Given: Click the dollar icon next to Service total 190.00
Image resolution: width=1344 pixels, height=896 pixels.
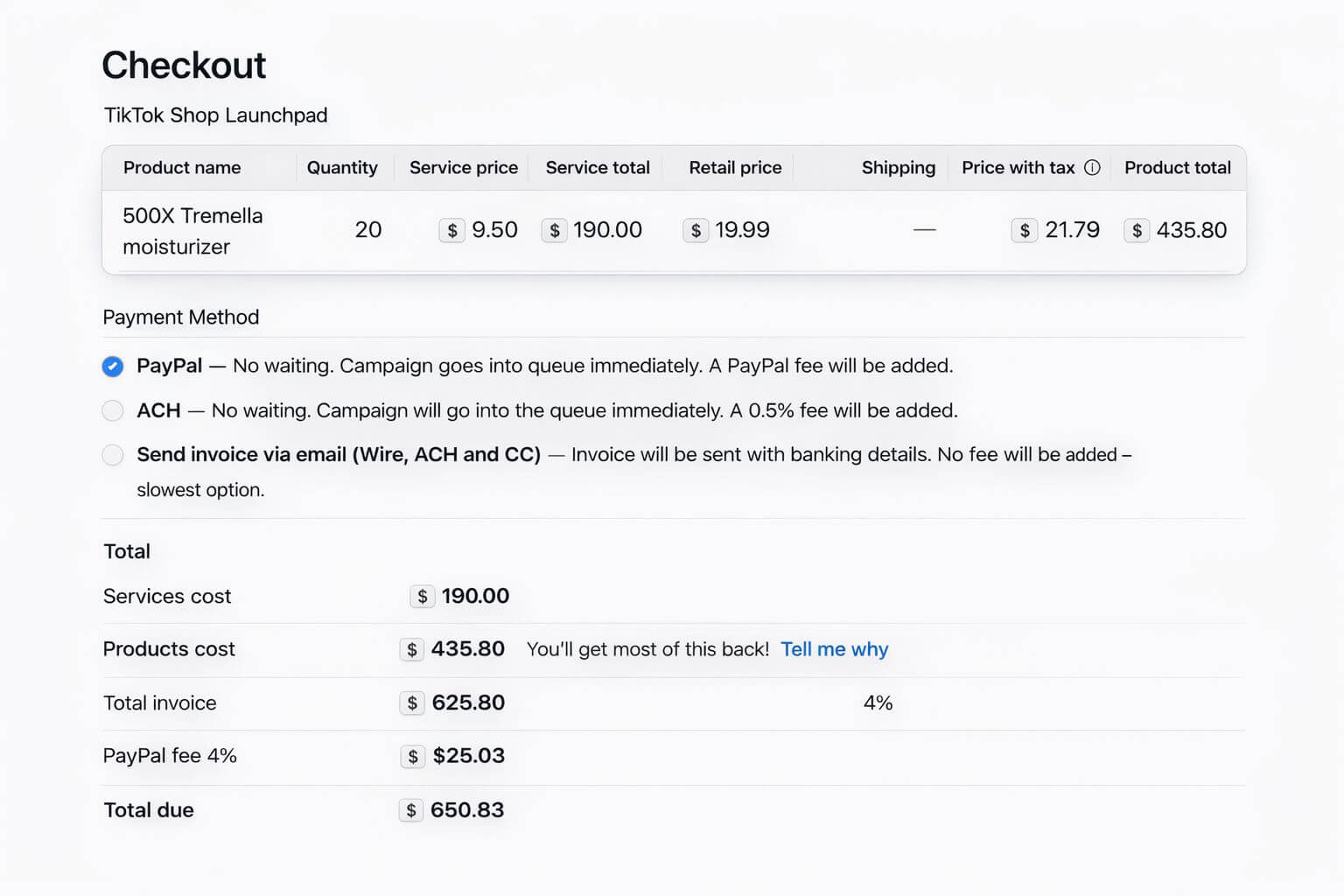Looking at the screenshot, I should (555, 230).
